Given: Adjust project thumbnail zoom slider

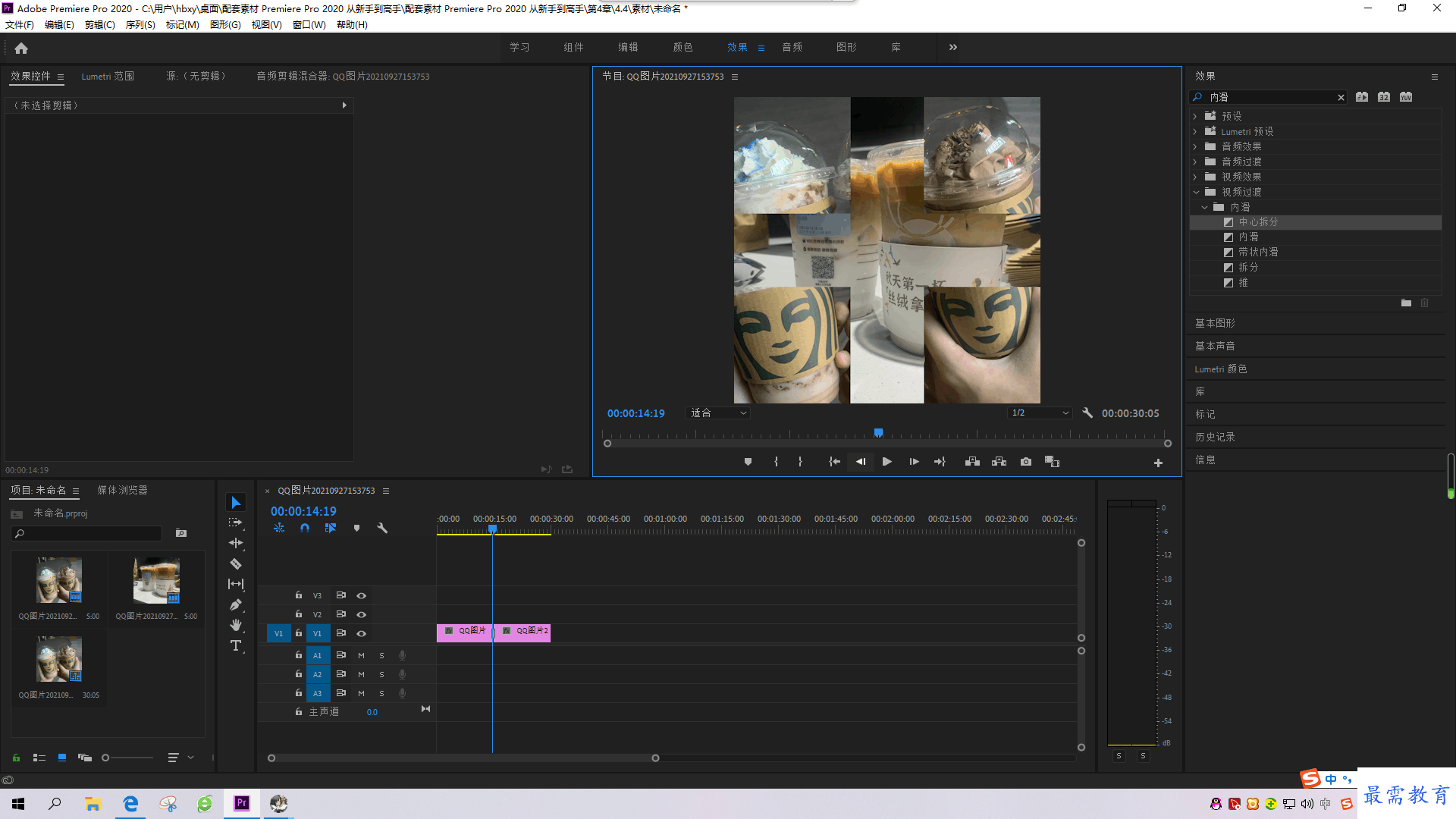Looking at the screenshot, I should (105, 758).
